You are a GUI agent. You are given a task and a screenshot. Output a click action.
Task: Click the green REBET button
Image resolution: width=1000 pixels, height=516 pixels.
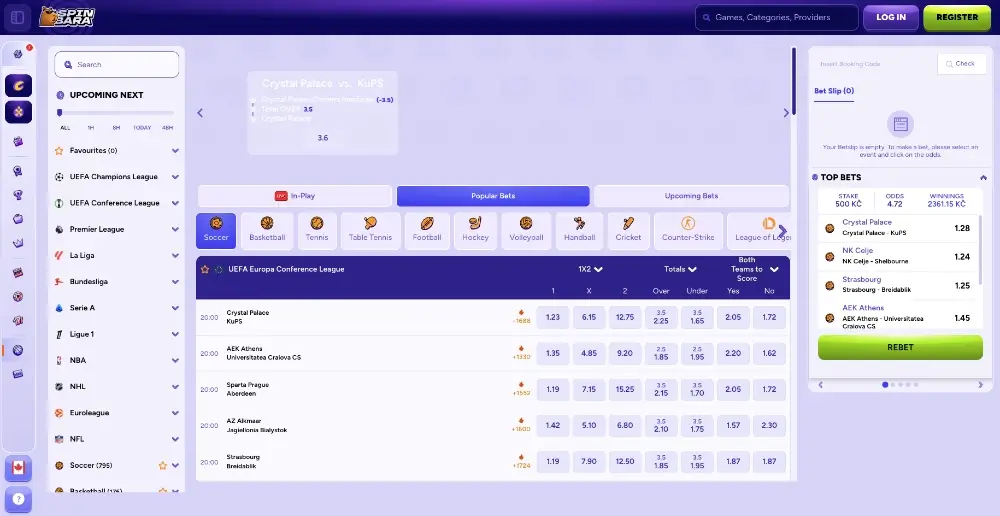[x=900, y=348]
